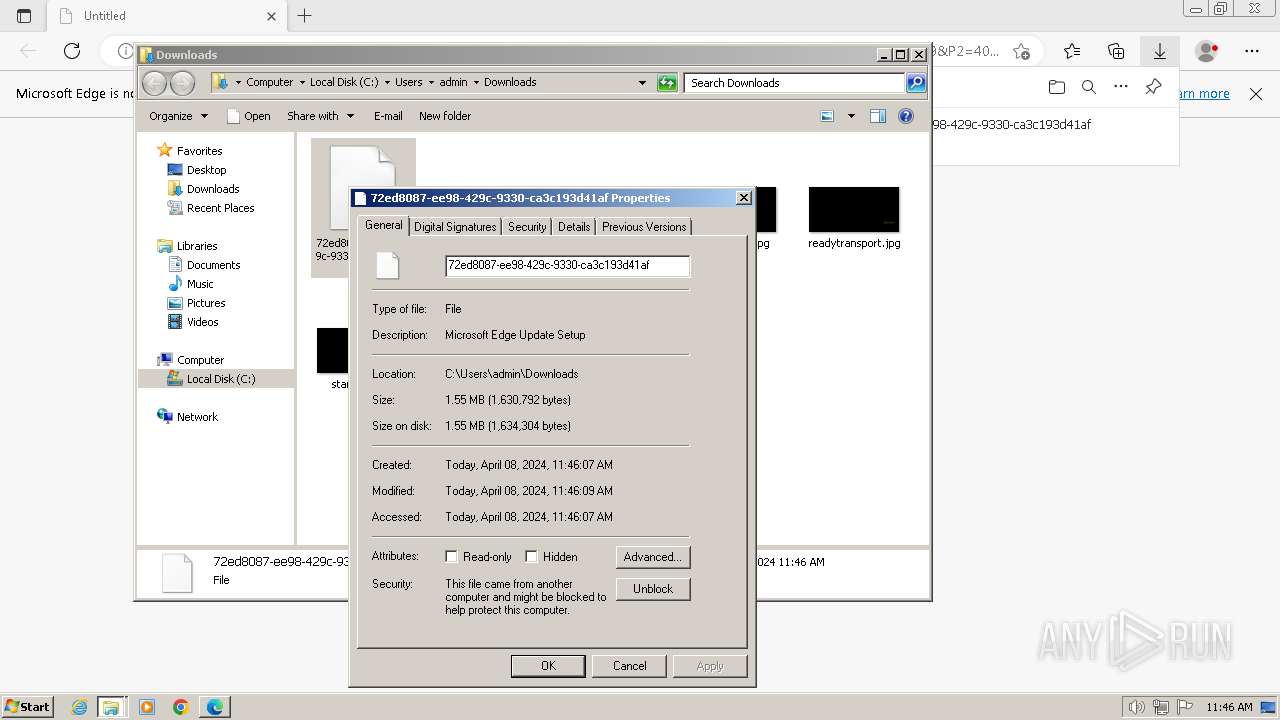Toggle the Read-only attribute checkbox
The height and width of the screenshot is (720, 1280).
(x=451, y=557)
